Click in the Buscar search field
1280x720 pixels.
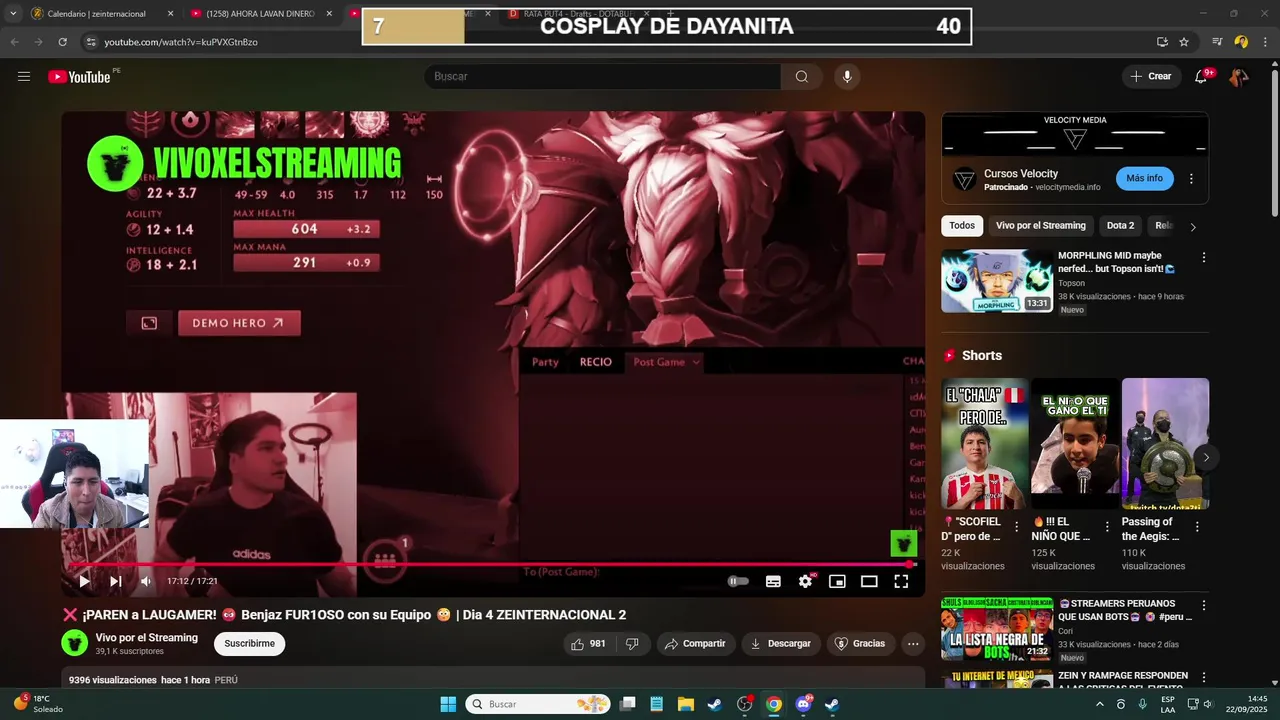[x=603, y=77]
